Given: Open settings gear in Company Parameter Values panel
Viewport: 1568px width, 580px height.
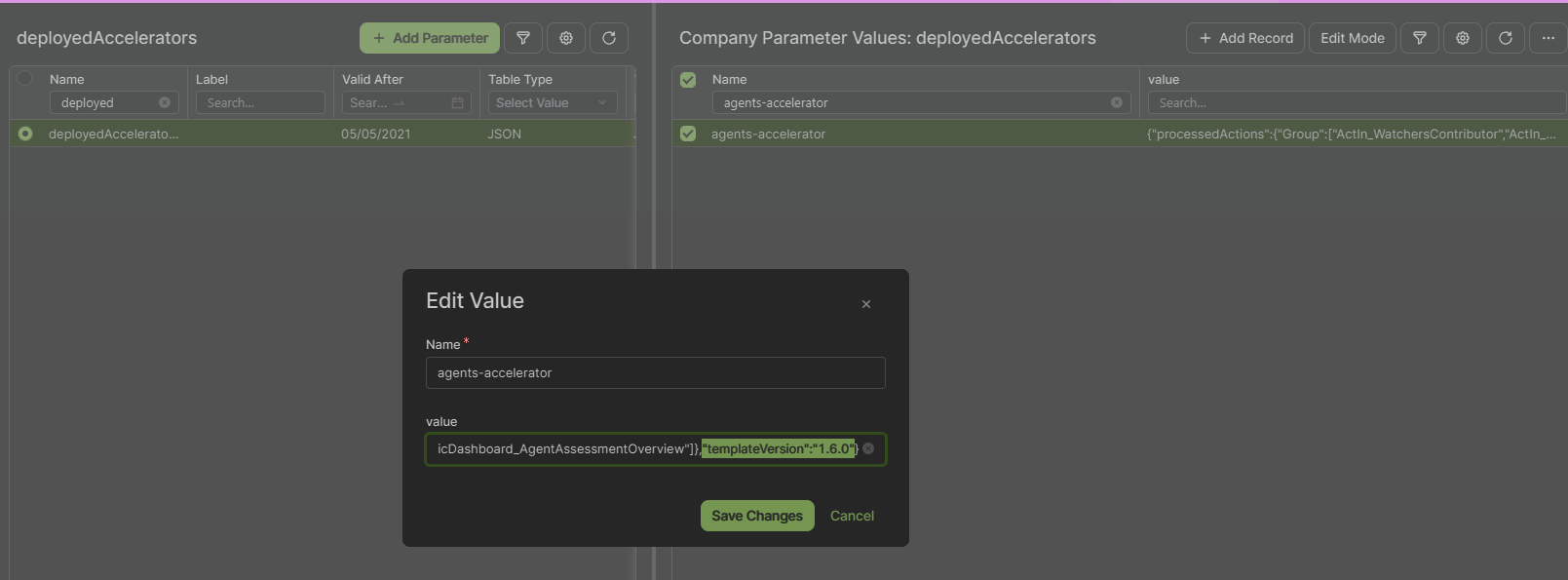Looking at the screenshot, I should [x=1463, y=38].
